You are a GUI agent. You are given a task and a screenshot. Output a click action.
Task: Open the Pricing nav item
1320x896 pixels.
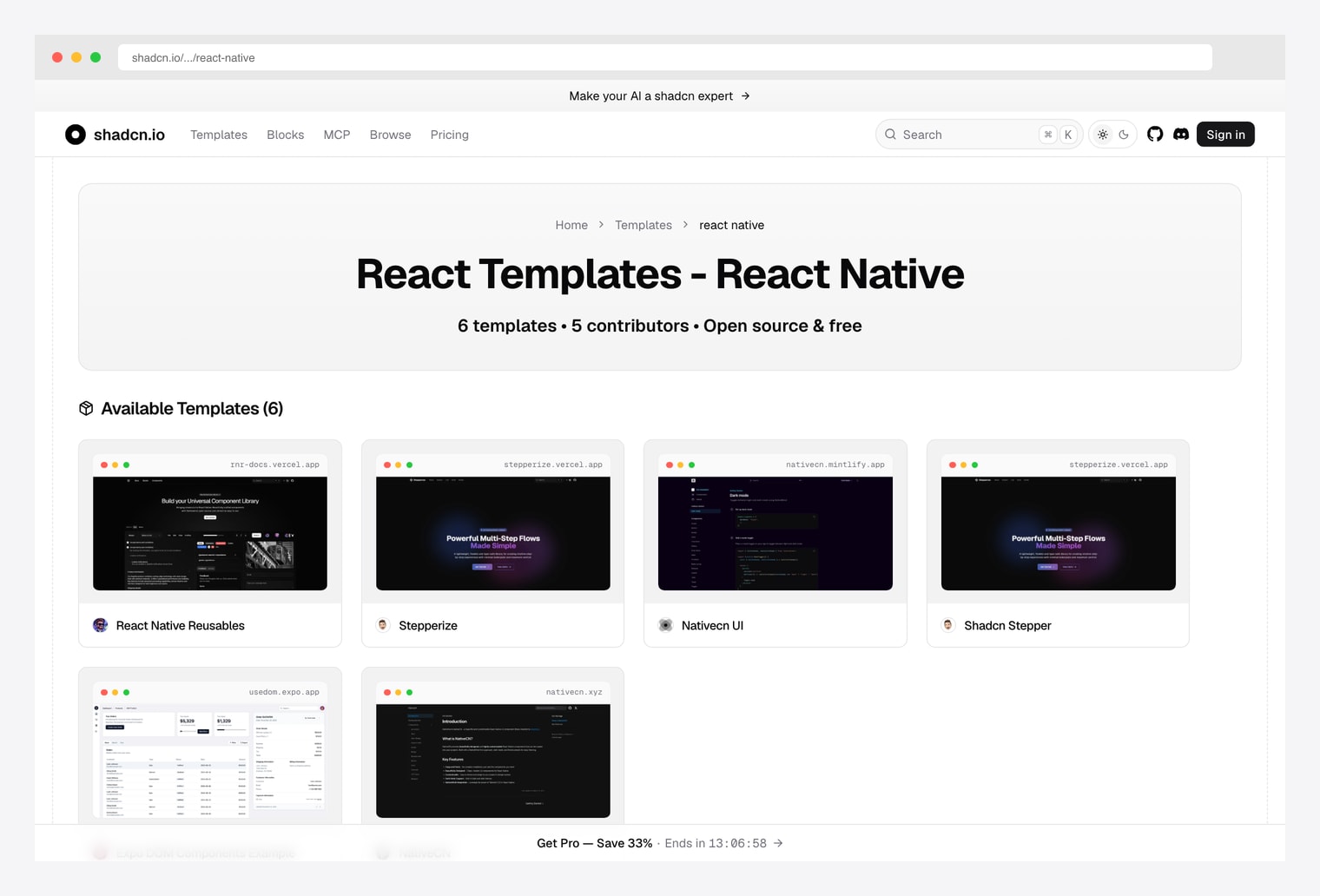450,135
